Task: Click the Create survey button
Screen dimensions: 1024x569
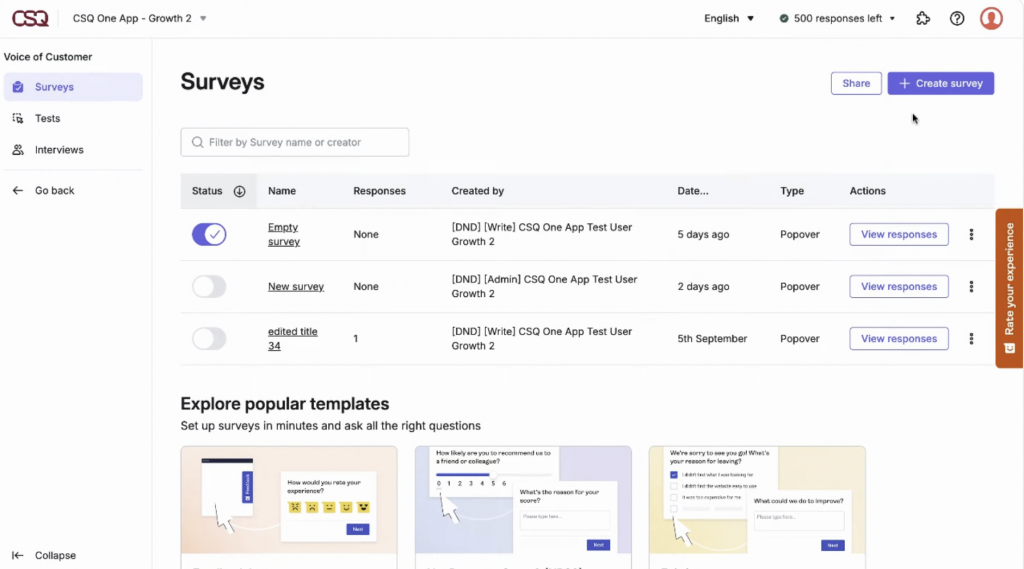Action: click(x=940, y=83)
